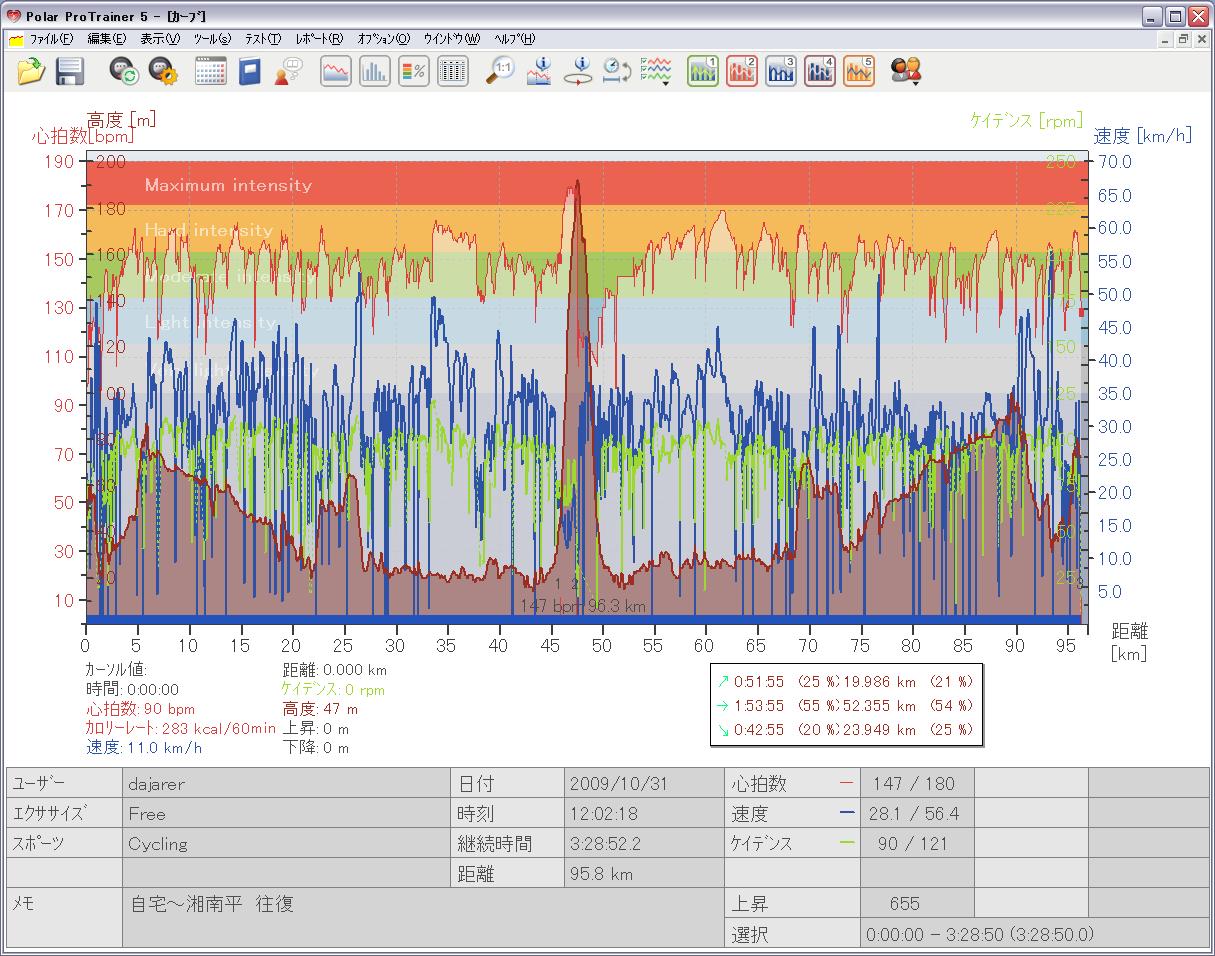Click the uphill 0:51:55 summary row
The height and width of the screenshot is (956, 1215).
pyautogui.click(x=845, y=681)
